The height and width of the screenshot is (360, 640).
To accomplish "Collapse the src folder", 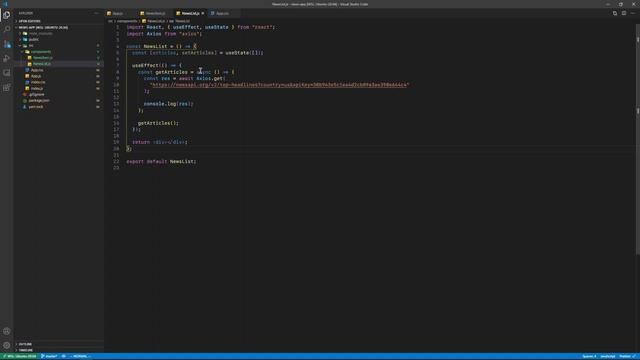I will pyautogui.click(x=31, y=46).
